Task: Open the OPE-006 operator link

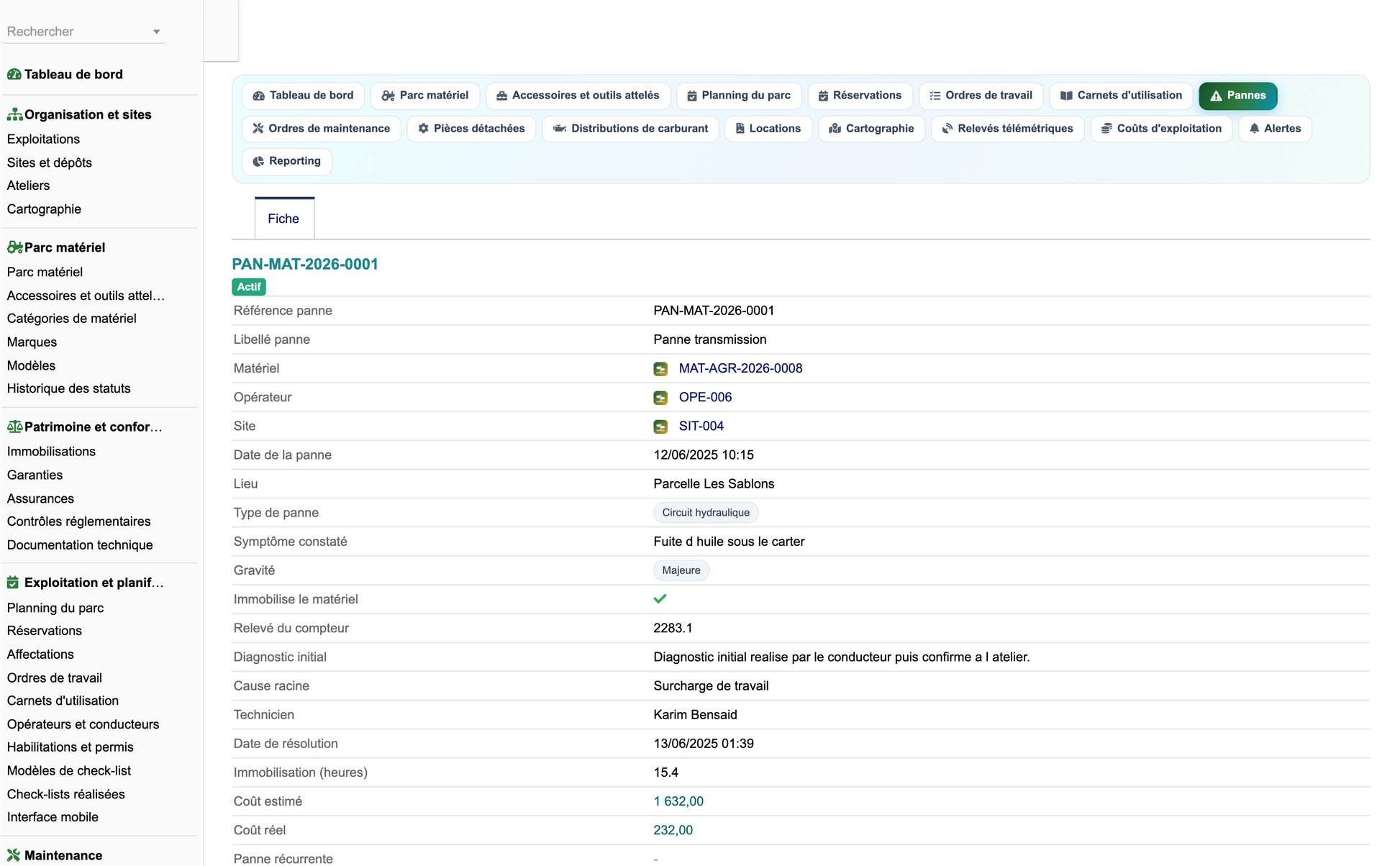Action: (x=705, y=397)
